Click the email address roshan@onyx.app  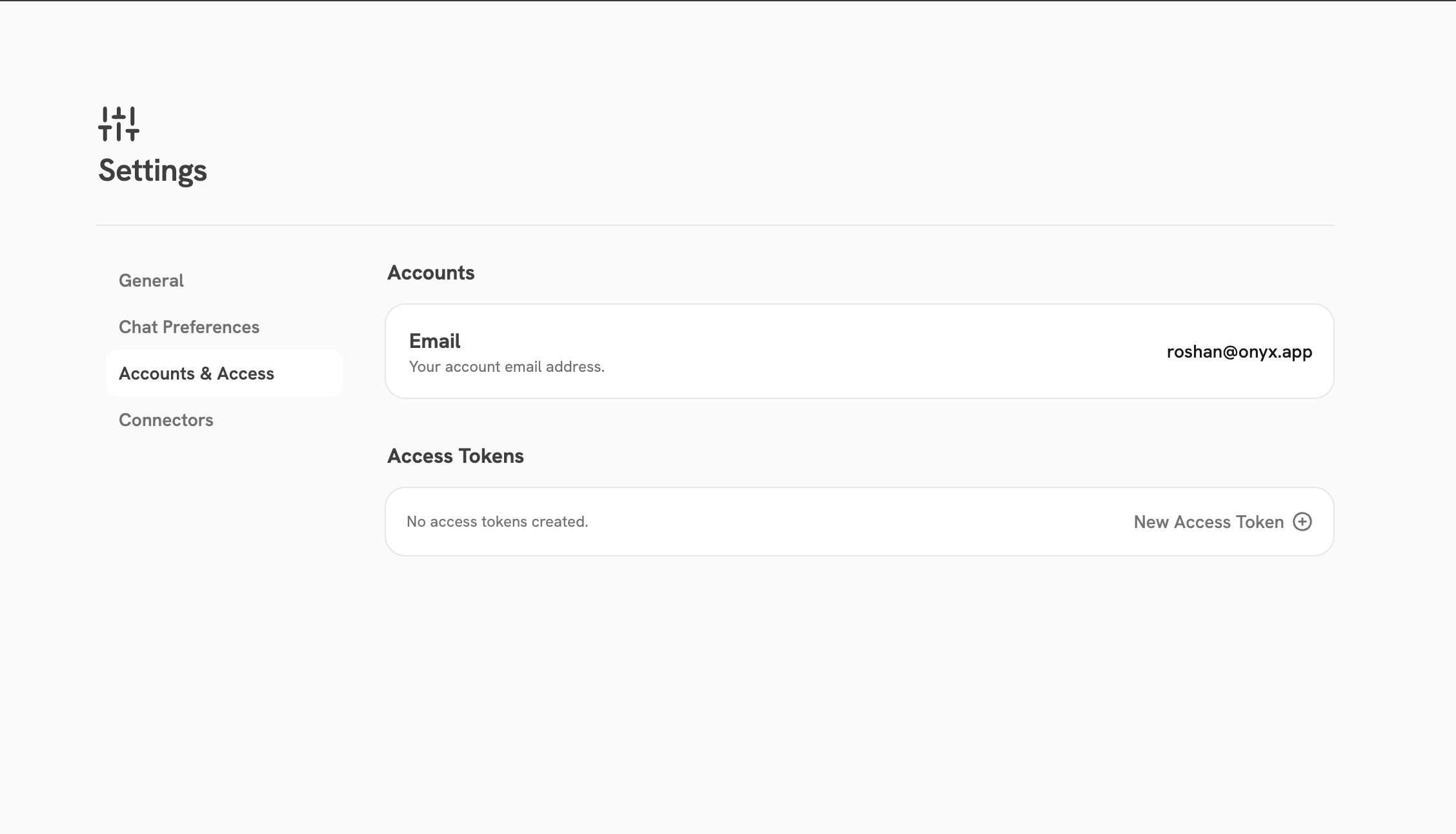[x=1239, y=352]
